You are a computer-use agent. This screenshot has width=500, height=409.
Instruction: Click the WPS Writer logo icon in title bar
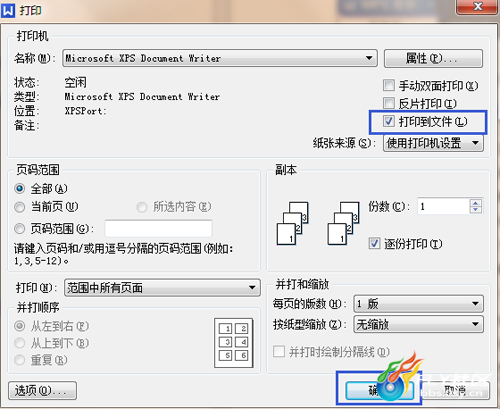coord(8,10)
